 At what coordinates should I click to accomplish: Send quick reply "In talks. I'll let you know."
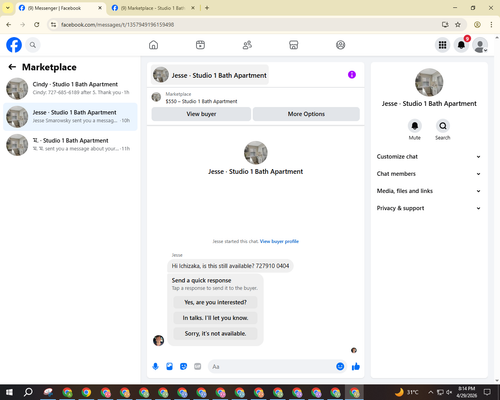tap(215, 318)
